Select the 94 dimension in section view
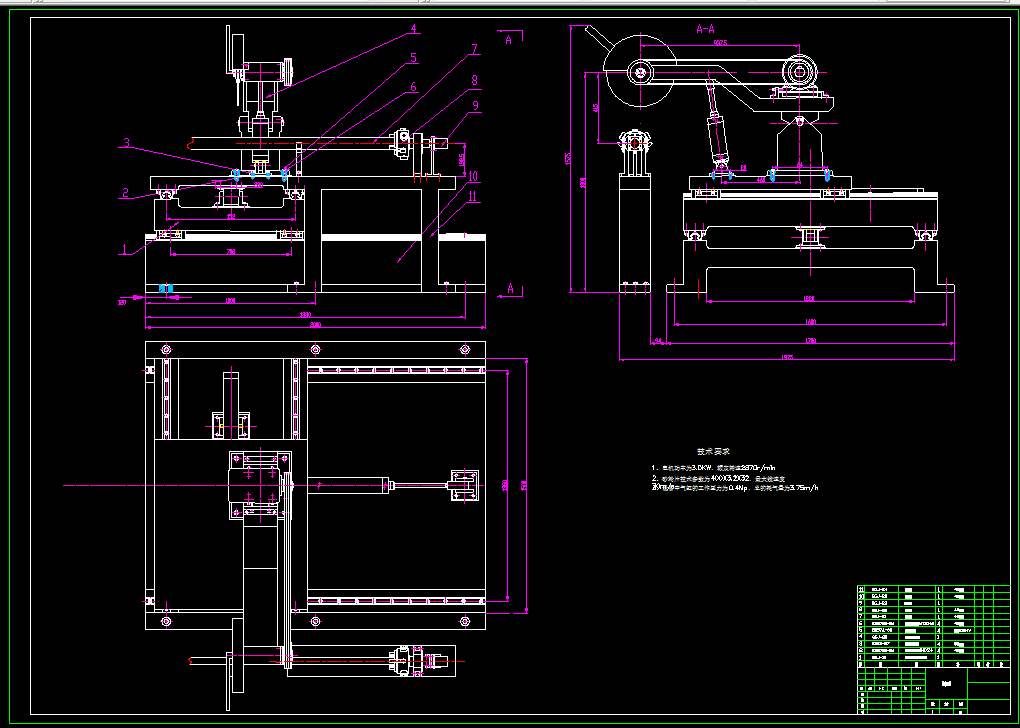Image resolution: width=1020 pixels, height=728 pixels. pos(658,340)
